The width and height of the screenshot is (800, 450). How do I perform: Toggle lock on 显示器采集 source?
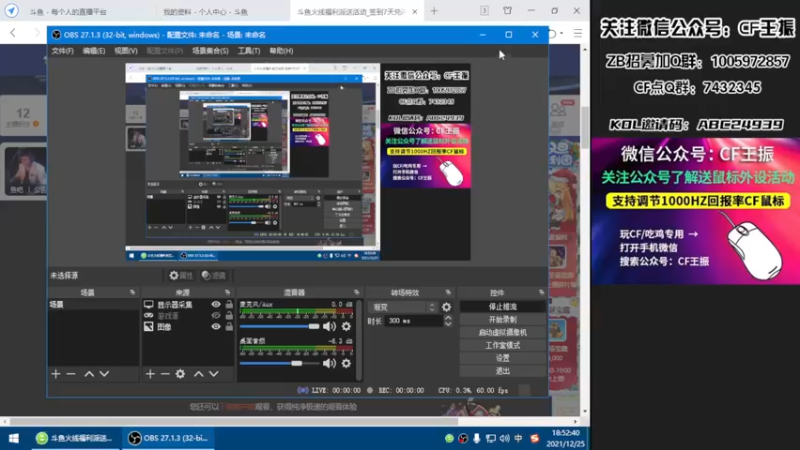pyautogui.click(x=229, y=305)
